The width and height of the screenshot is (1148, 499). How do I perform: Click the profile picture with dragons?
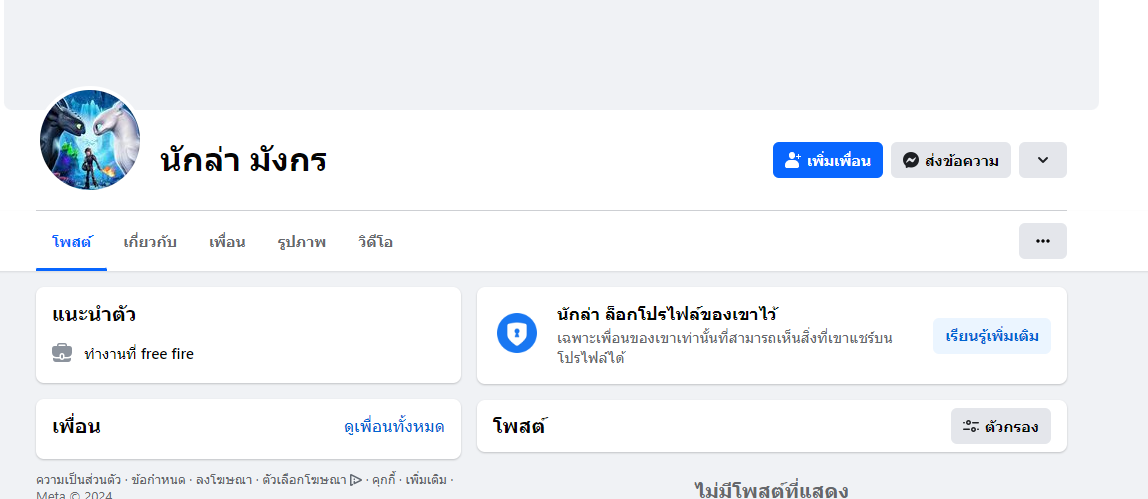(90, 140)
